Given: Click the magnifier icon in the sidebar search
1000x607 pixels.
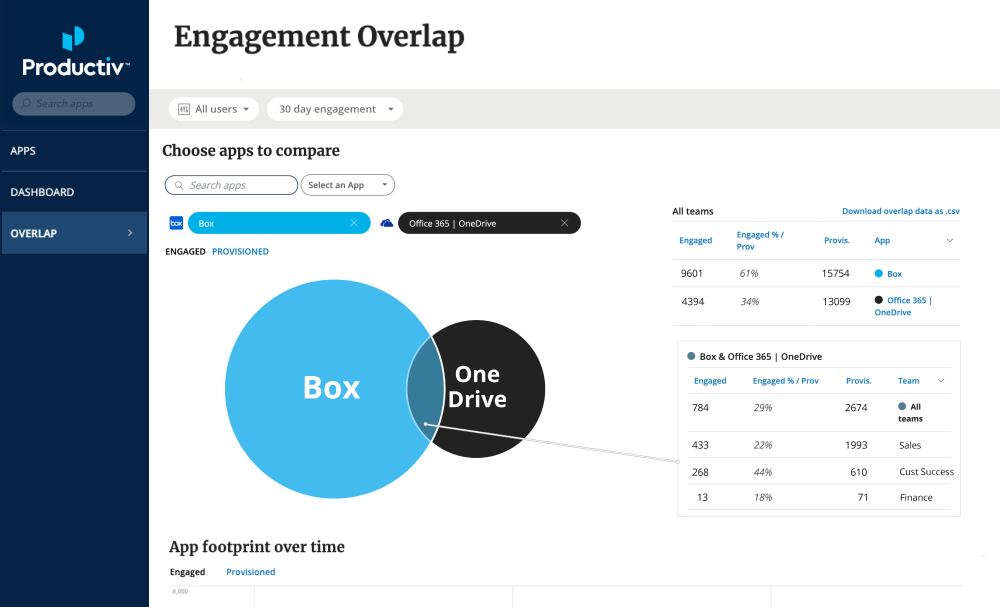Looking at the screenshot, I should 26,103.
